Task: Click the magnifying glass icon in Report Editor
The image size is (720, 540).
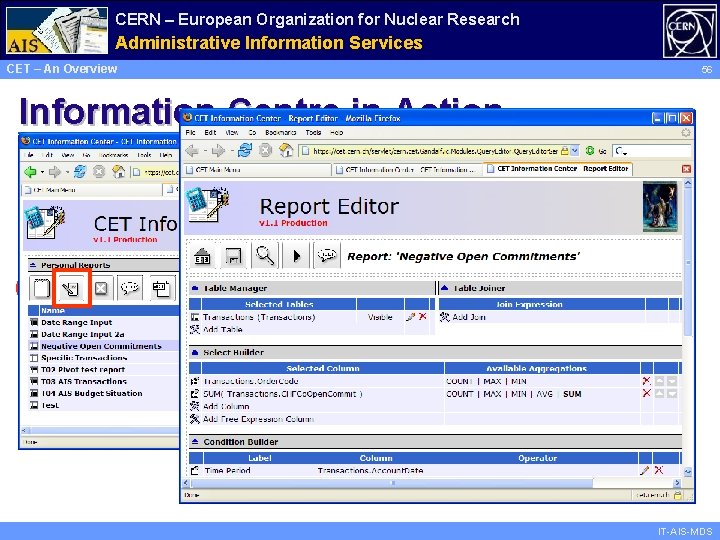Action: [265, 256]
